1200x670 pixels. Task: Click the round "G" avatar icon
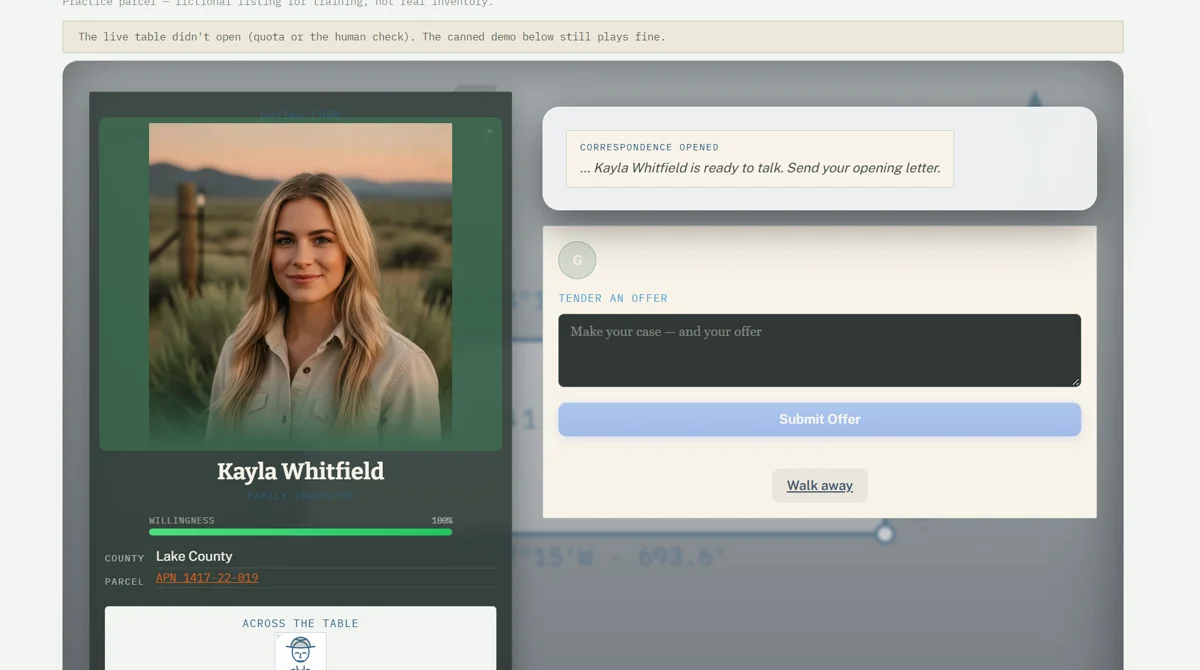point(577,260)
